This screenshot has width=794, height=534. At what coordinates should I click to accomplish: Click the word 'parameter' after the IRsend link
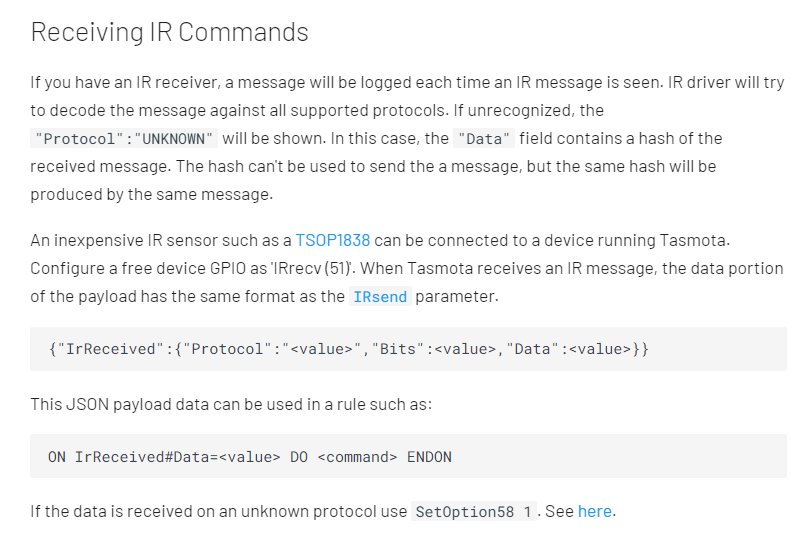[x=455, y=297]
